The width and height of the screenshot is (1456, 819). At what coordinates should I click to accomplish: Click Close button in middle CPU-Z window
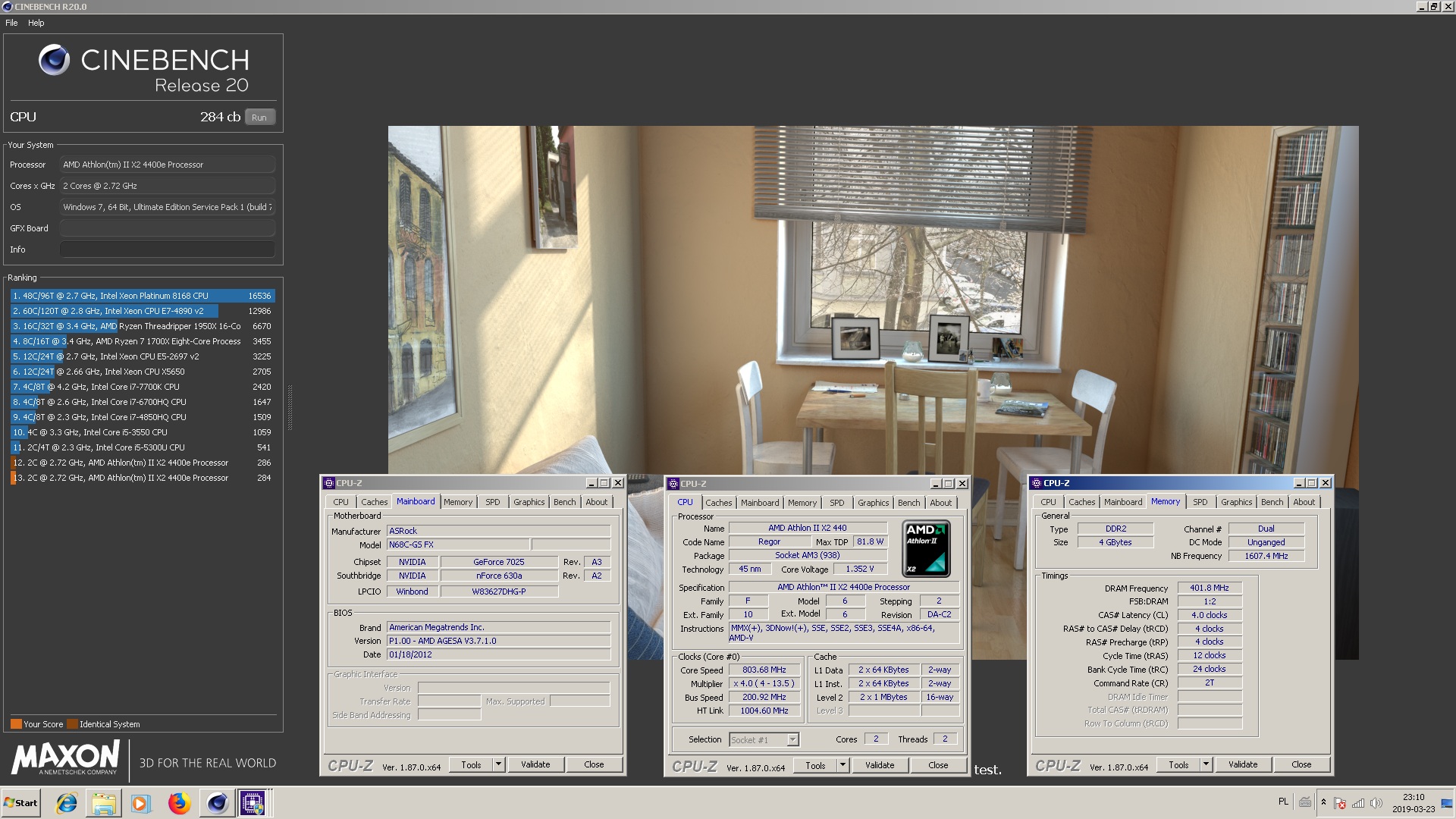coord(938,765)
